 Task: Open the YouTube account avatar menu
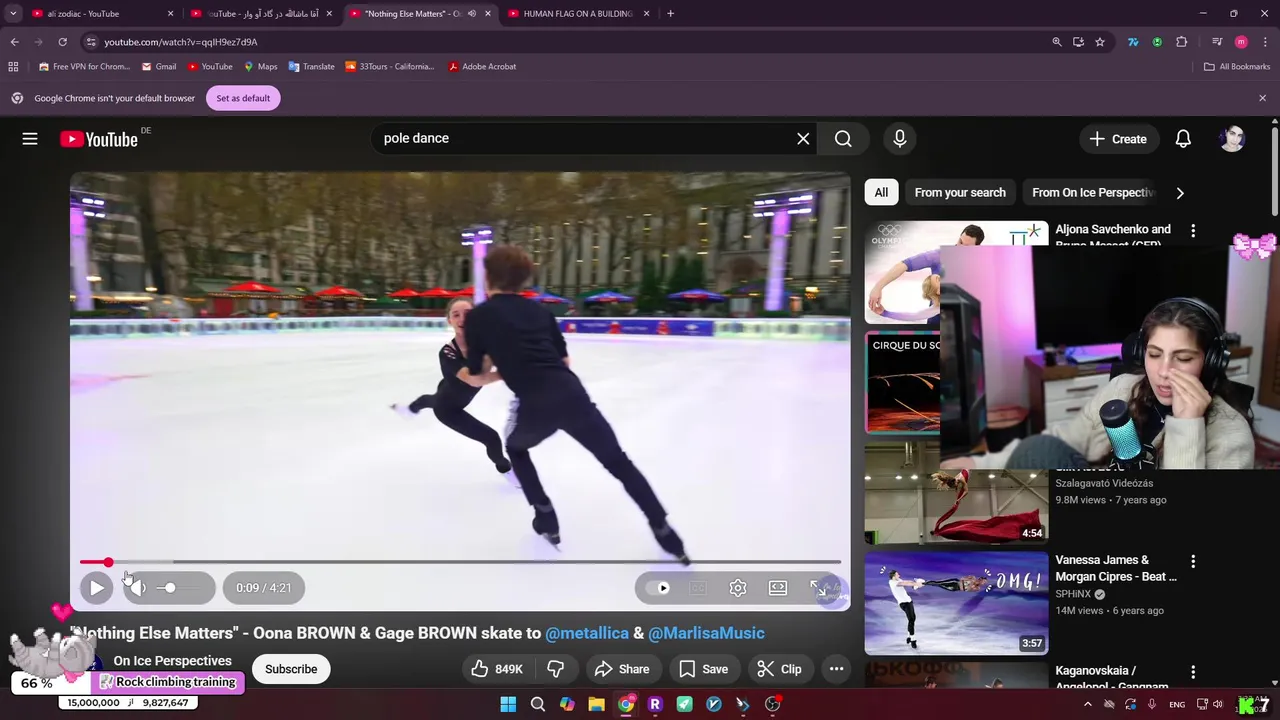(1232, 139)
